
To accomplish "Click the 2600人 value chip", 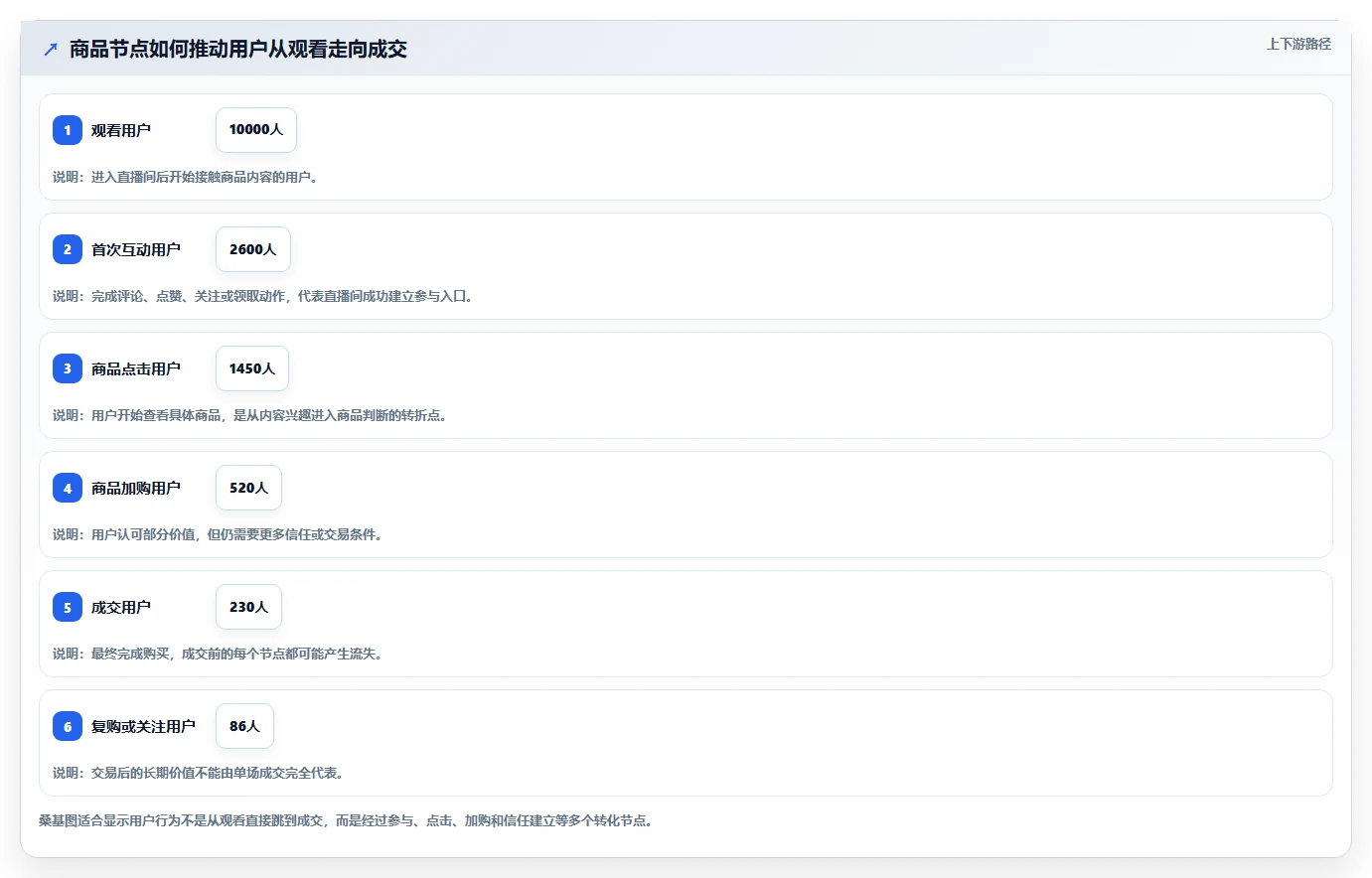I will 253,249.
